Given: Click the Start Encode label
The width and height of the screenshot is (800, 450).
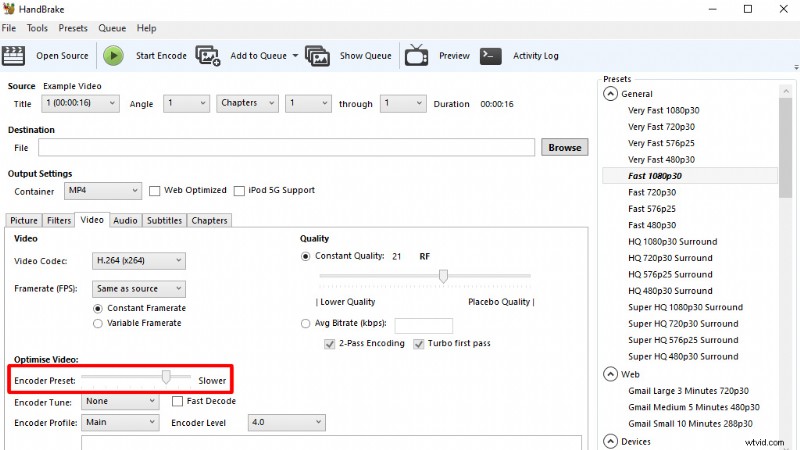Looking at the screenshot, I should click(161, 56).
